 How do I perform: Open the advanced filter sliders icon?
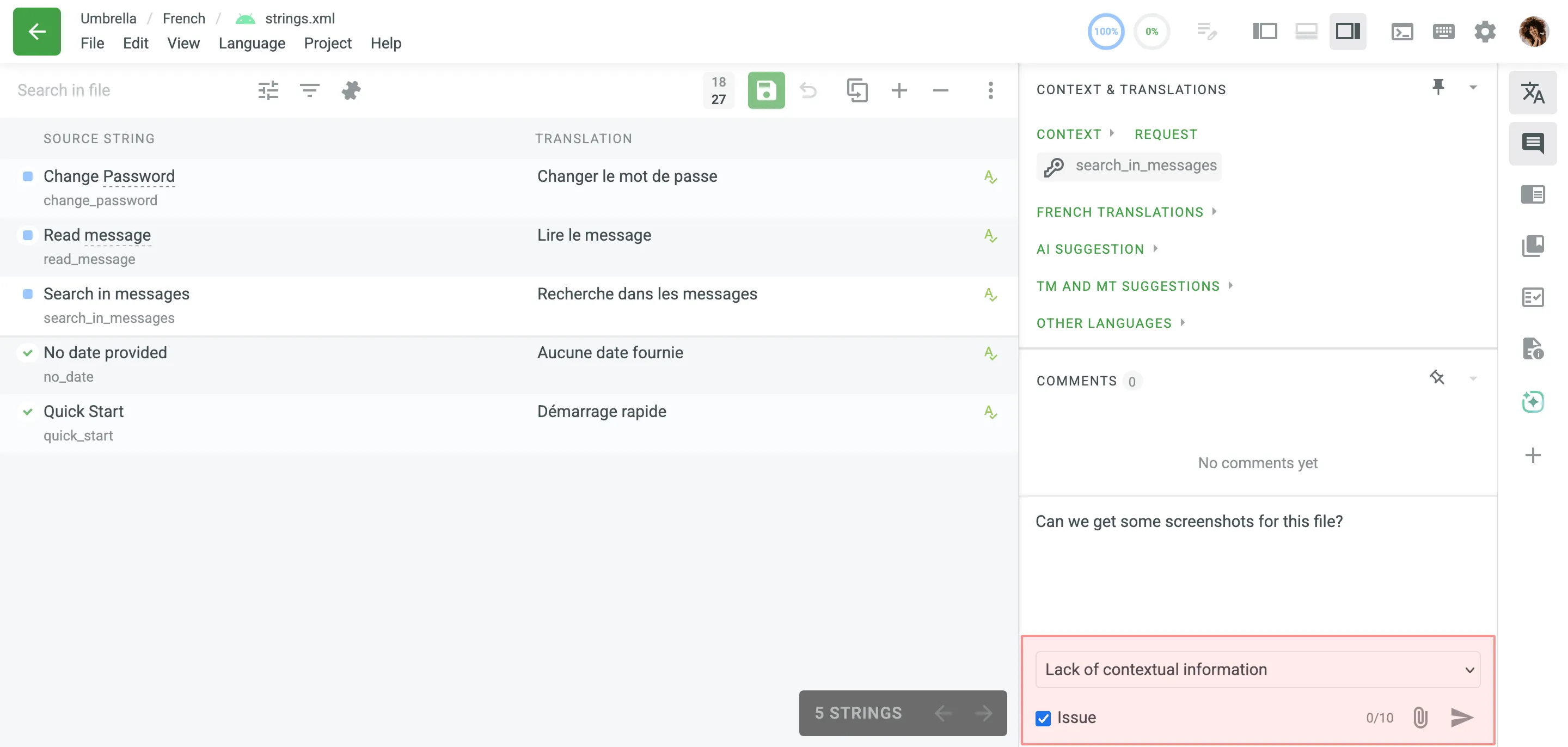click(x=268, y=91)
